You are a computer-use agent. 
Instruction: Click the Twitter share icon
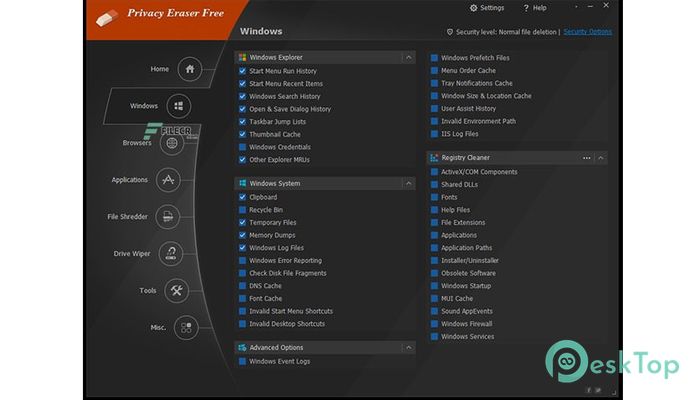click(598, 390)
